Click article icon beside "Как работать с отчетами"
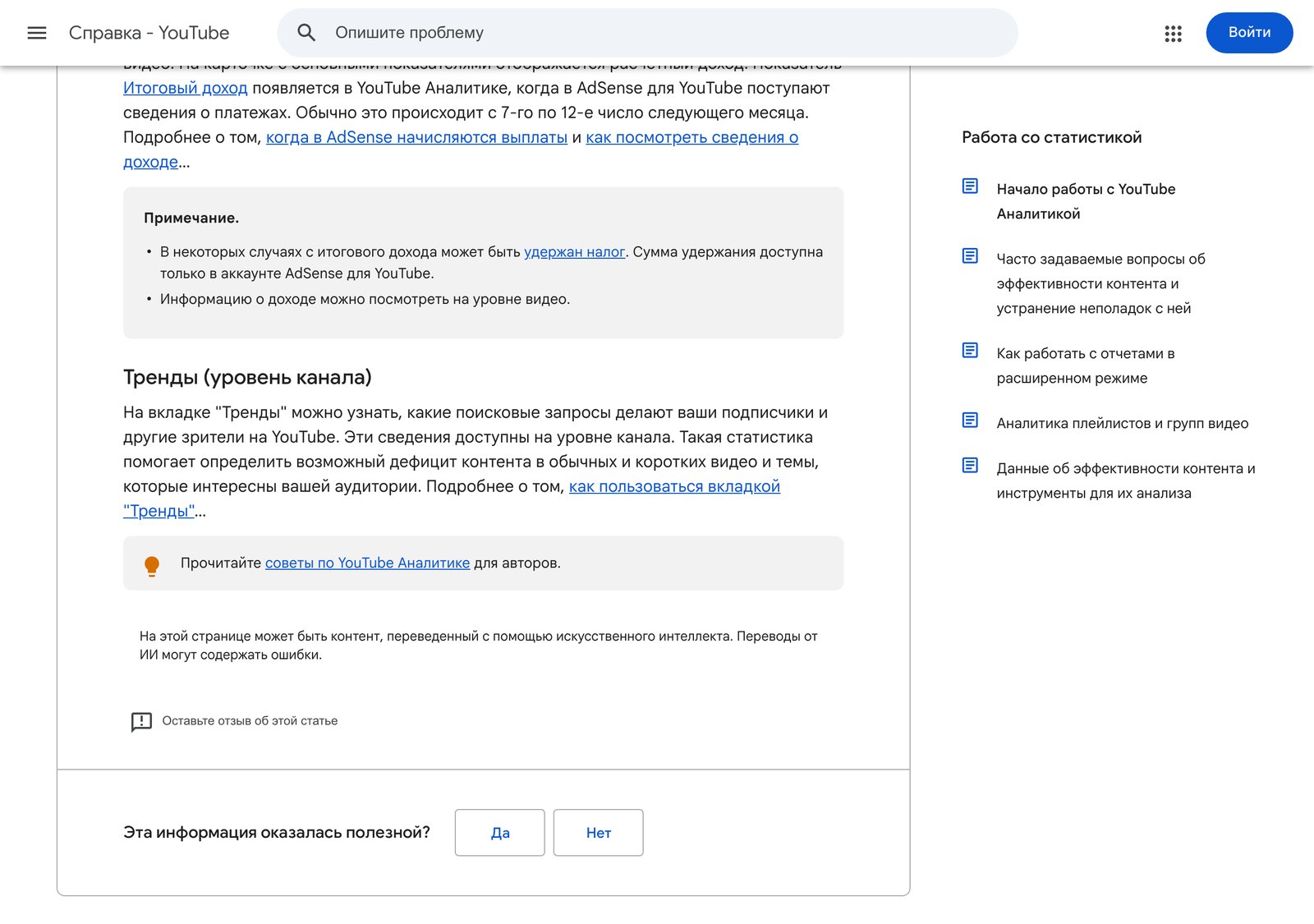 point(970,350)
